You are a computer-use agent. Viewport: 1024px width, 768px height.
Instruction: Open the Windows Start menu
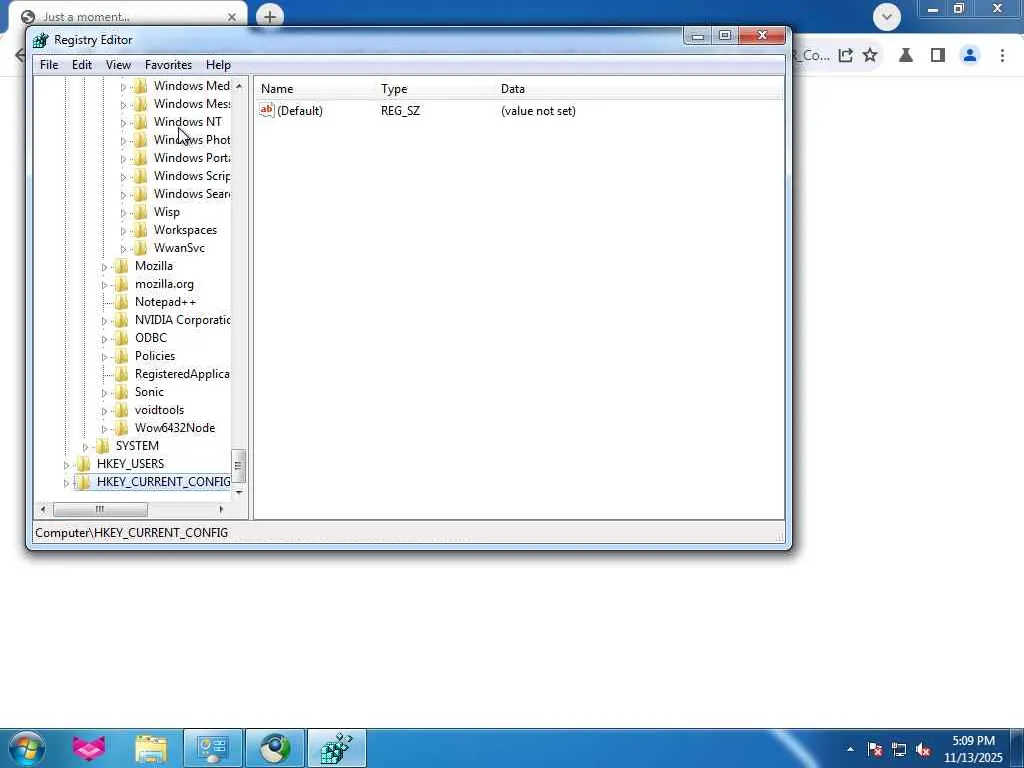point(26,748)
